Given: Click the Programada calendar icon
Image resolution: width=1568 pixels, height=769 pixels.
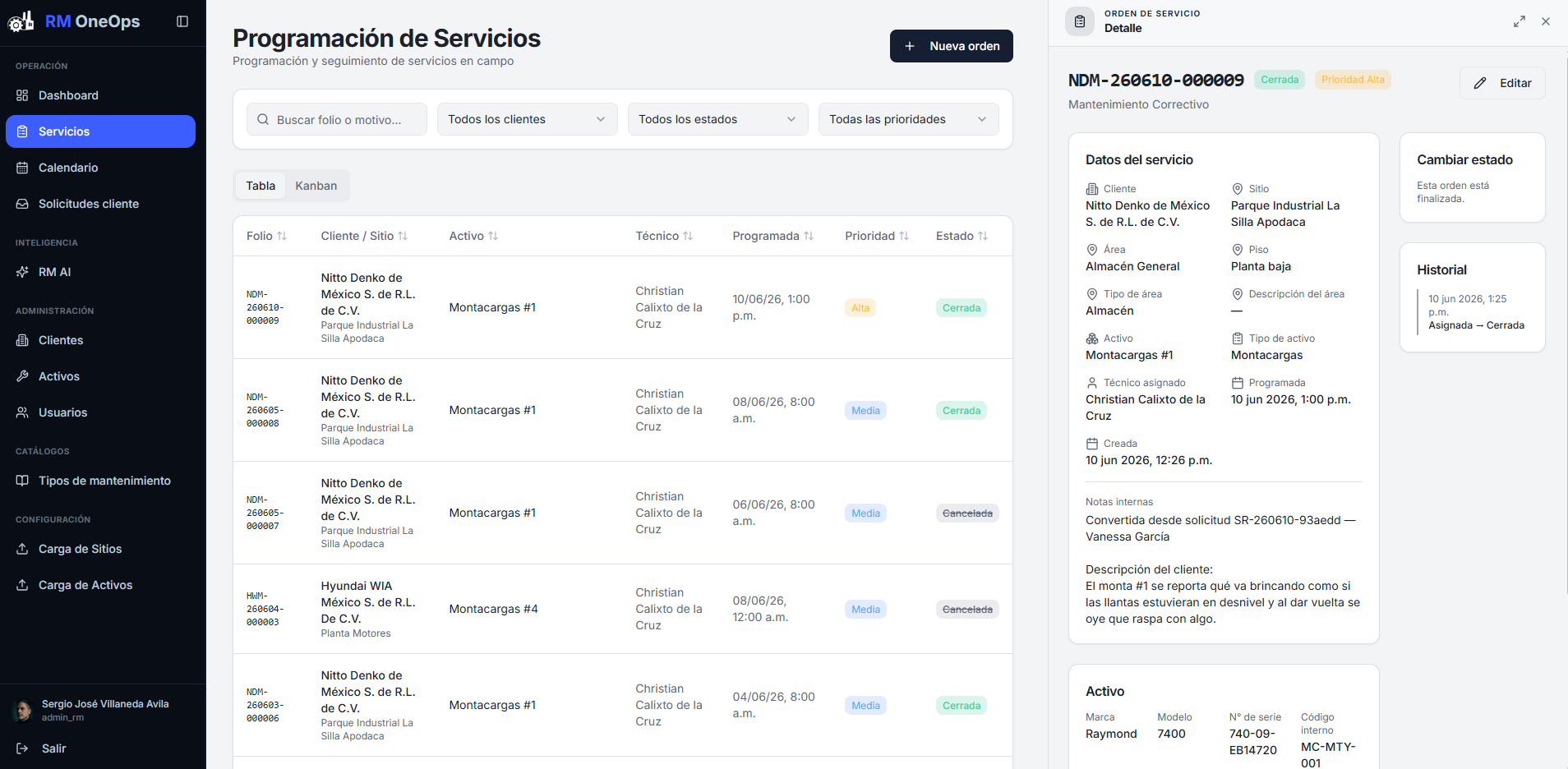Looking at the screenshot, I should (1238, 383).
